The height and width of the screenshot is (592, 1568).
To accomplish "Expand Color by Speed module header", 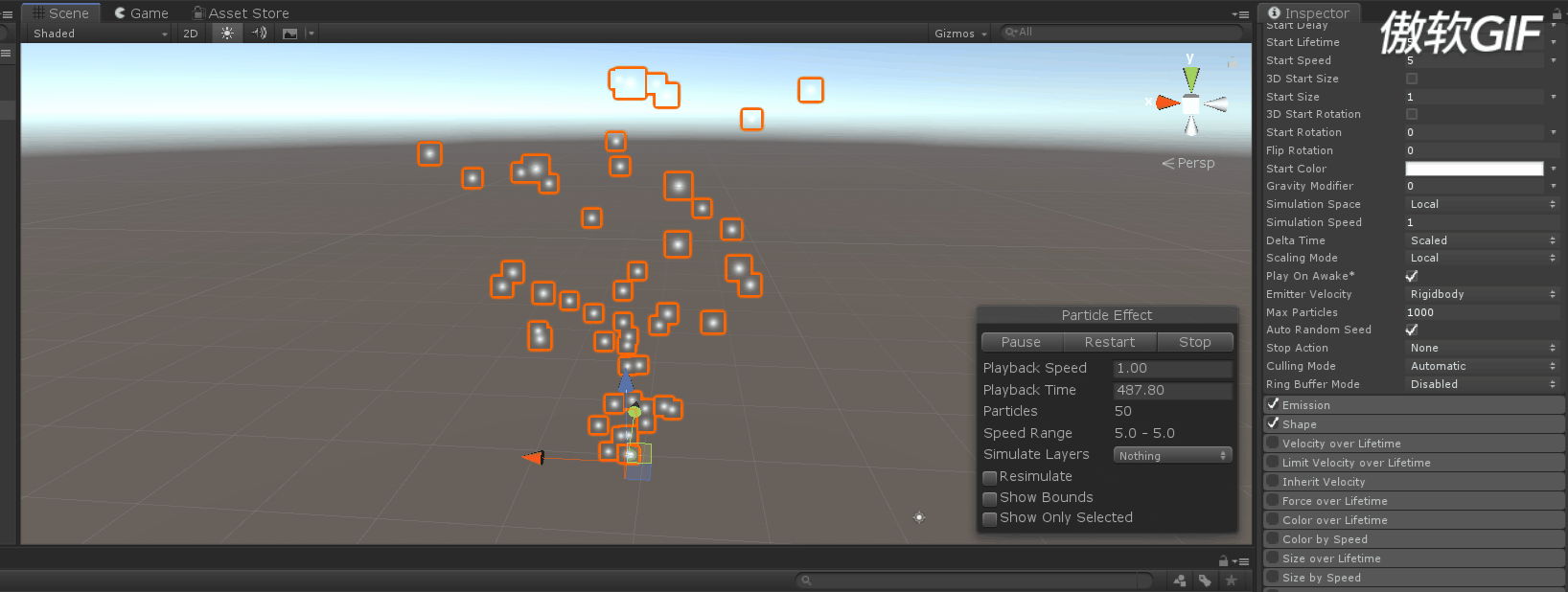I will pos(1415,539).
